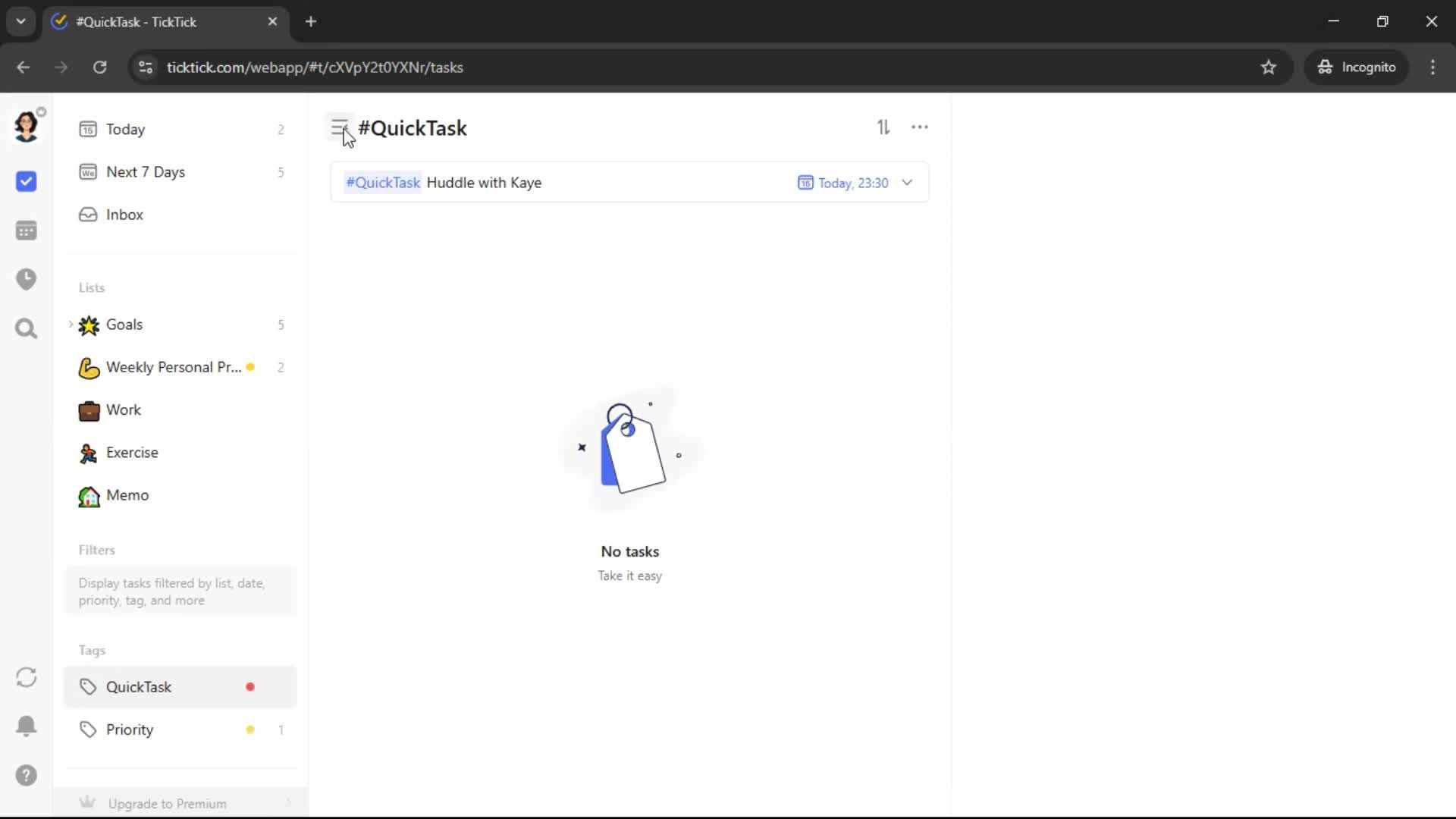The width and height of the screenshot is (1456, 819).
Task: Click the Sync circular arrows icon
Action: (26, 677)
